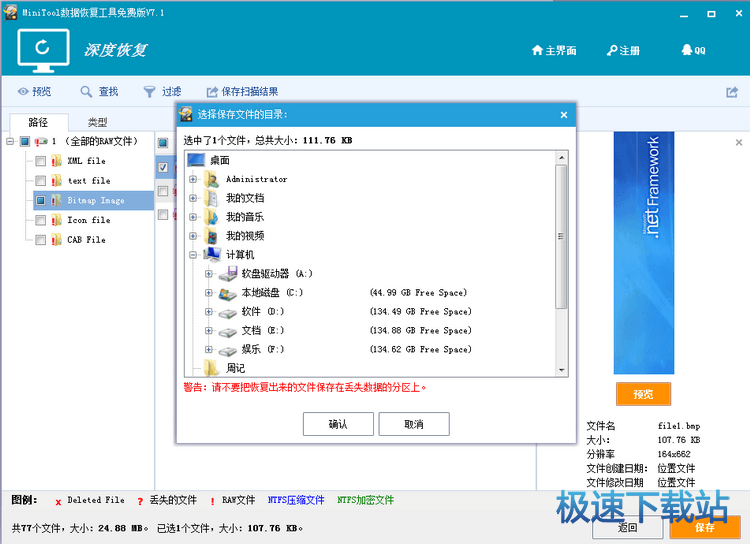750x544 pixels.
Task: Click the orange save (保存) button
Action: [x=705, y=527]
